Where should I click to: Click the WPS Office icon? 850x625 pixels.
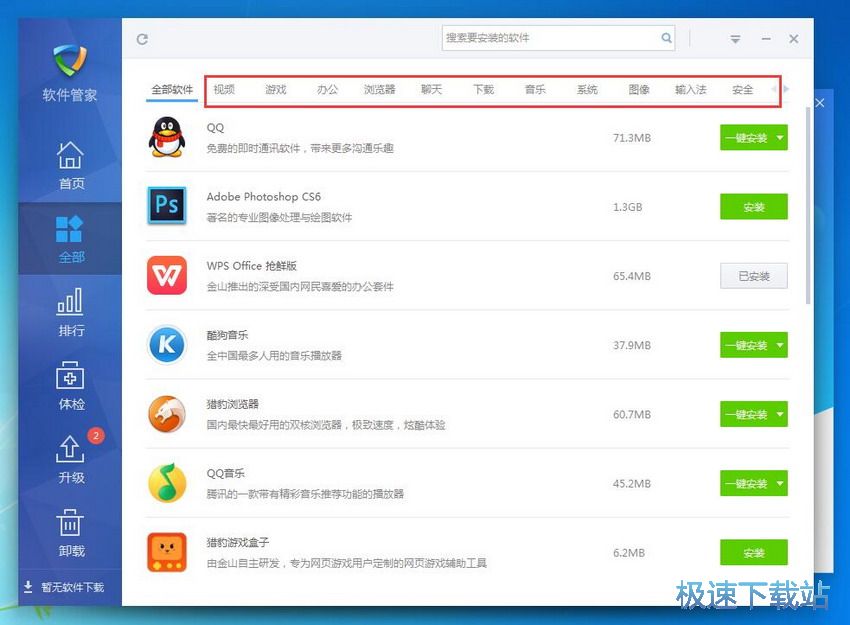point(166,275)
